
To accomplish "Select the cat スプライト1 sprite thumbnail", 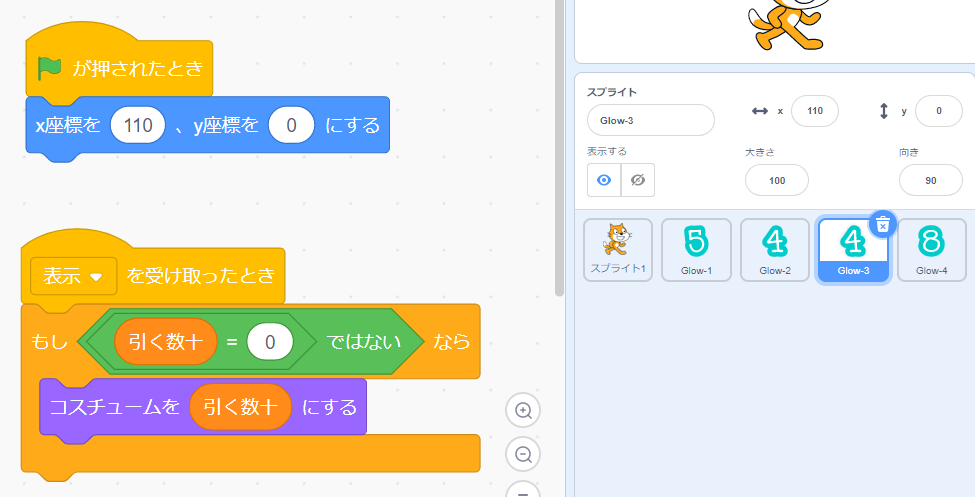I will [618, 250].
